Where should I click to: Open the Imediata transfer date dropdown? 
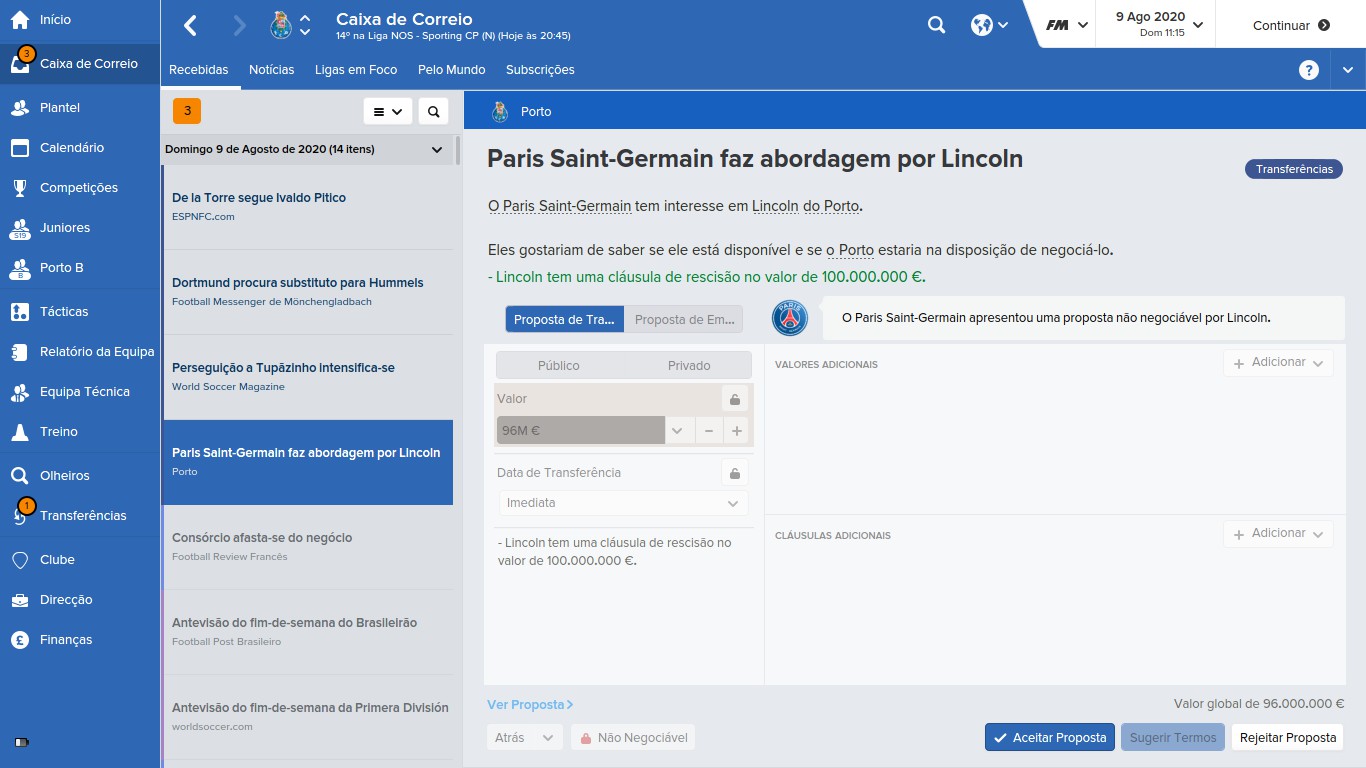click(x=623, y=503)
